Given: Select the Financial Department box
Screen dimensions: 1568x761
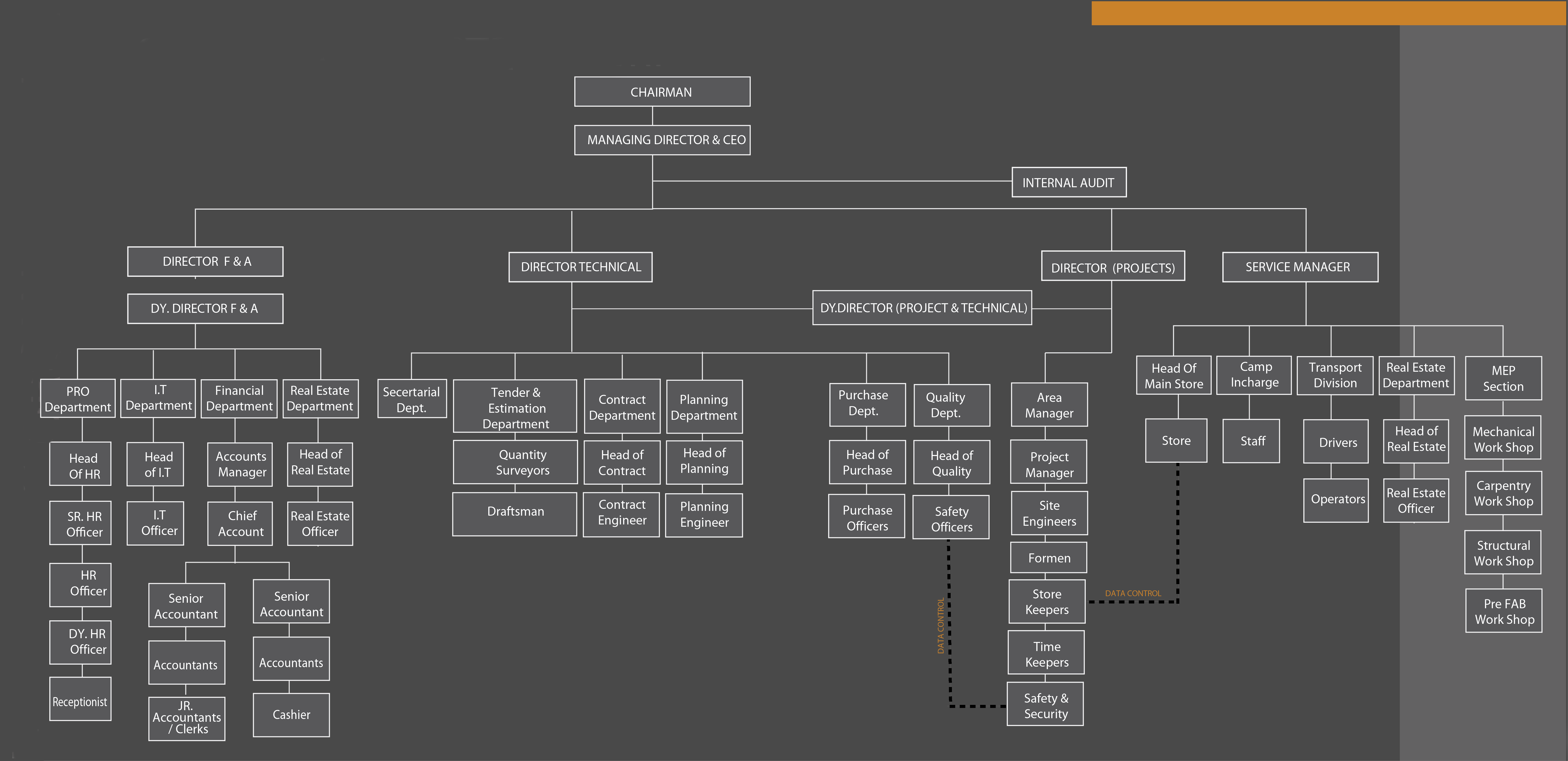Looking at the screenshot, I should pos(239,399).
